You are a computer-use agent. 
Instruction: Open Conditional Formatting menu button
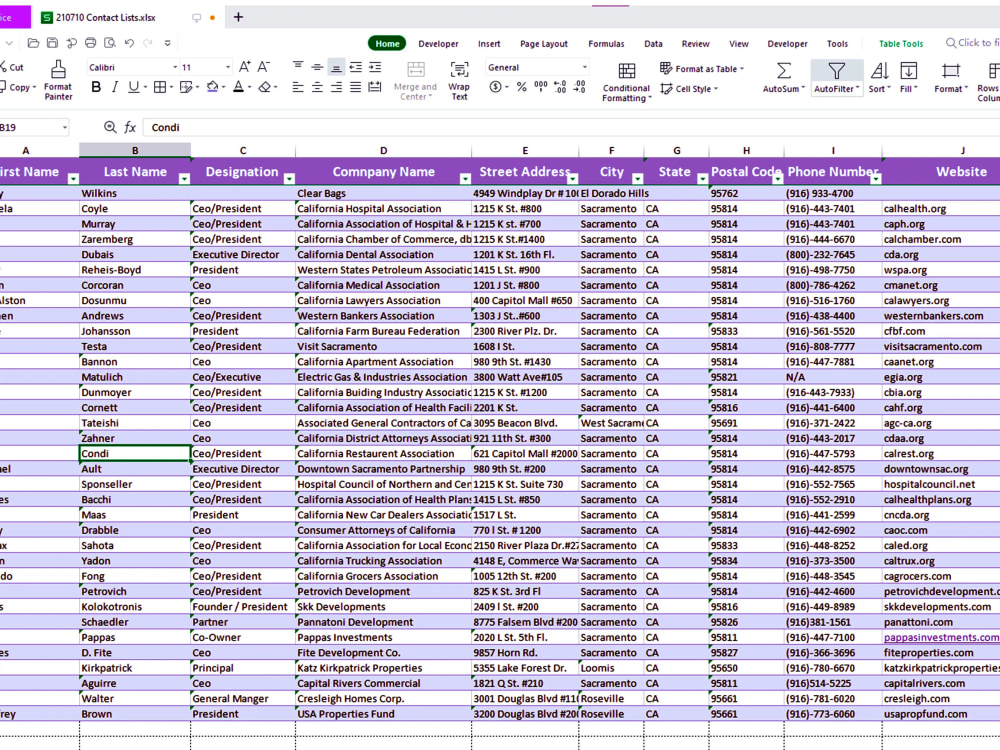pos(626,81)
